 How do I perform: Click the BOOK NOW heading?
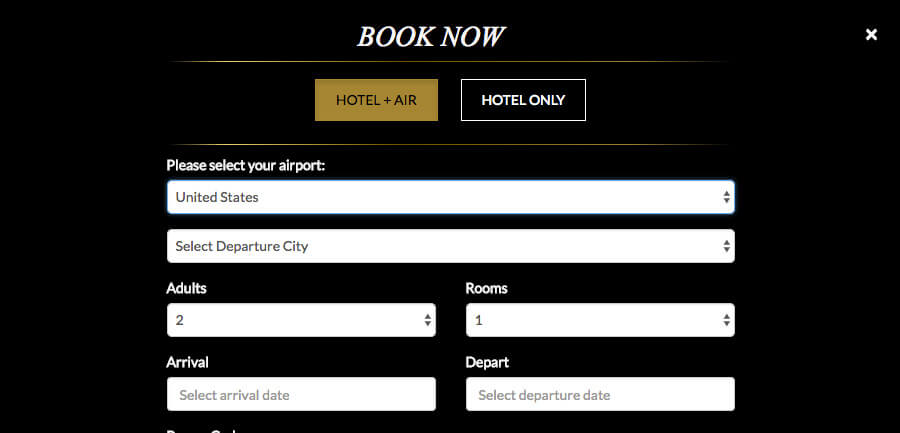[430, 37]
